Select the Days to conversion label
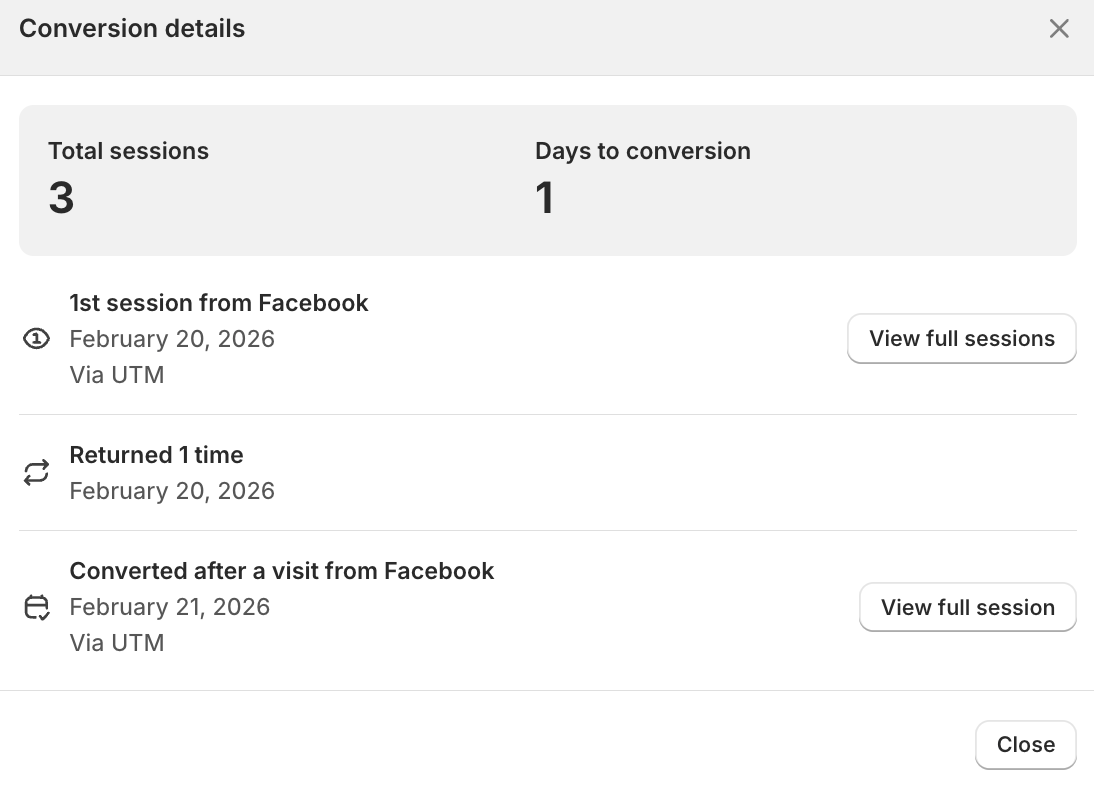The height and width of the screenshot is (786, 1094). tap(642, 151)
